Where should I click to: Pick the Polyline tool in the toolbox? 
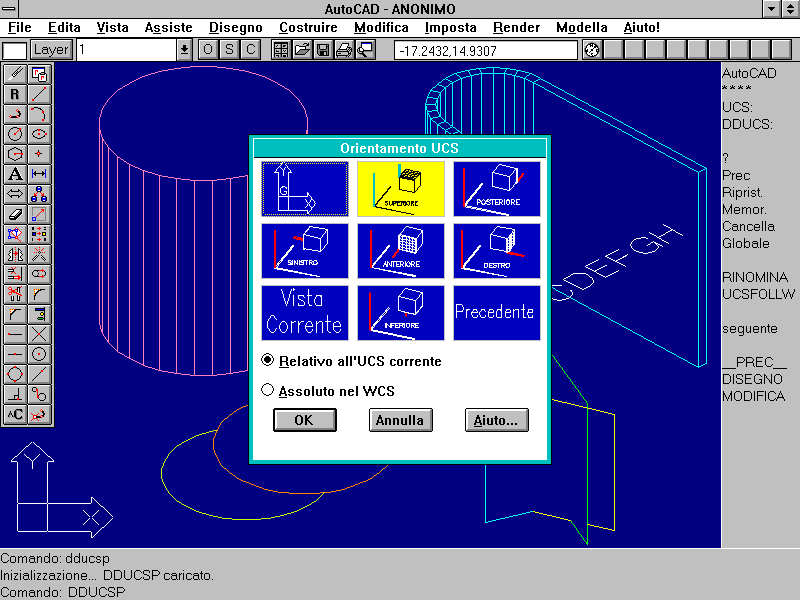point(15,114)
